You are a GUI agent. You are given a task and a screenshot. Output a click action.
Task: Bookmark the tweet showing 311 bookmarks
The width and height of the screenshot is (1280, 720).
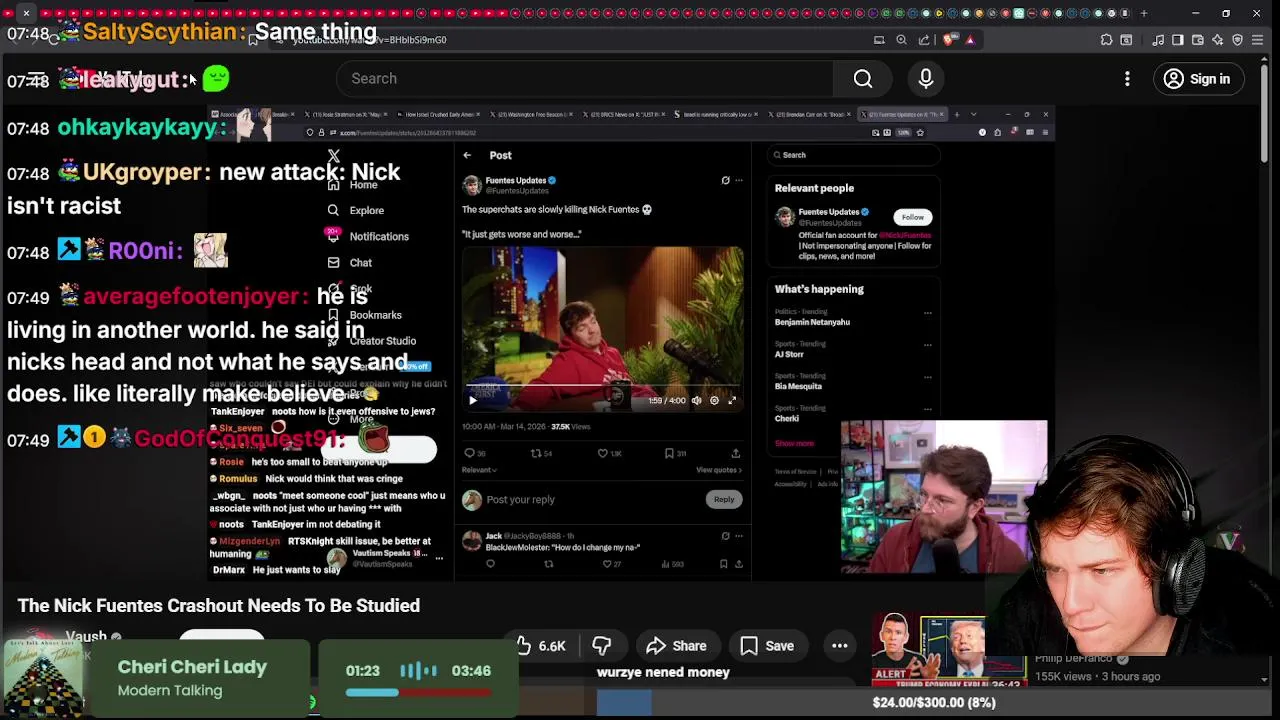pos(676,453)
